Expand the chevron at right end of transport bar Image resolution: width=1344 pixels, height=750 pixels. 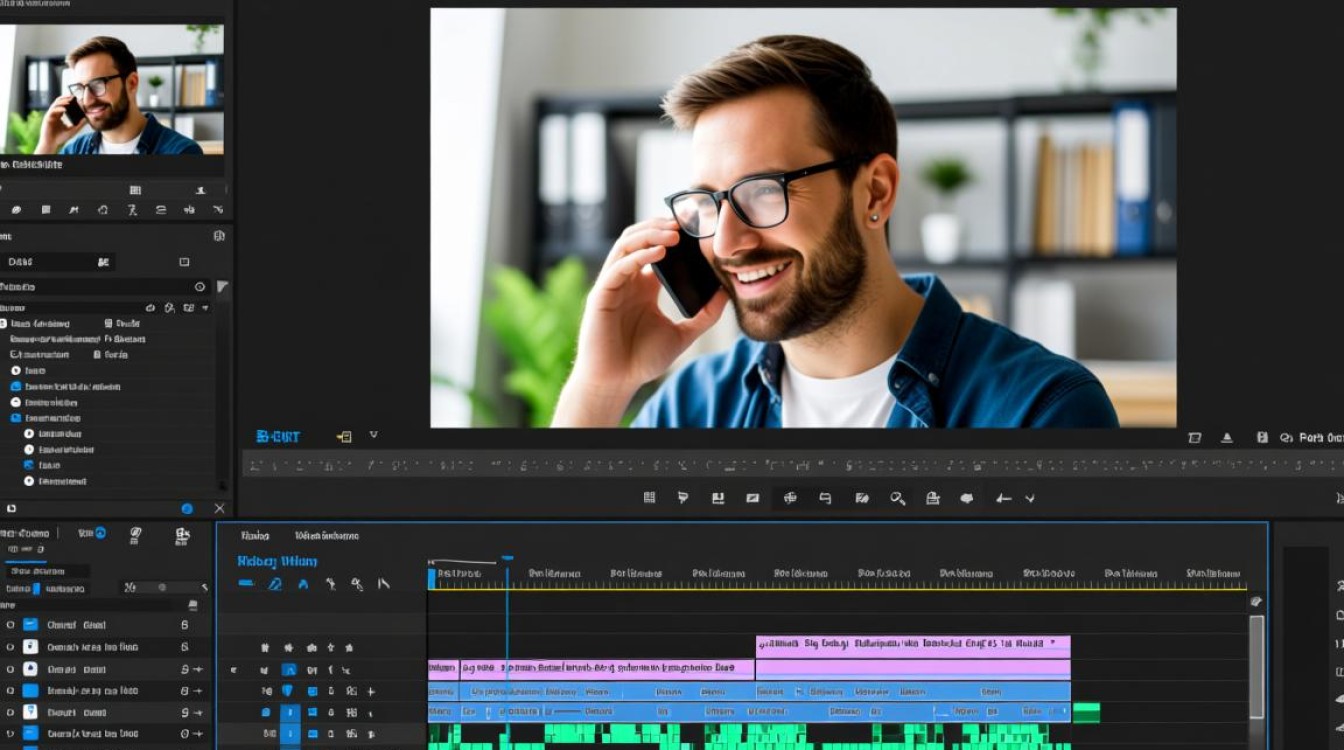(1030, 498)
